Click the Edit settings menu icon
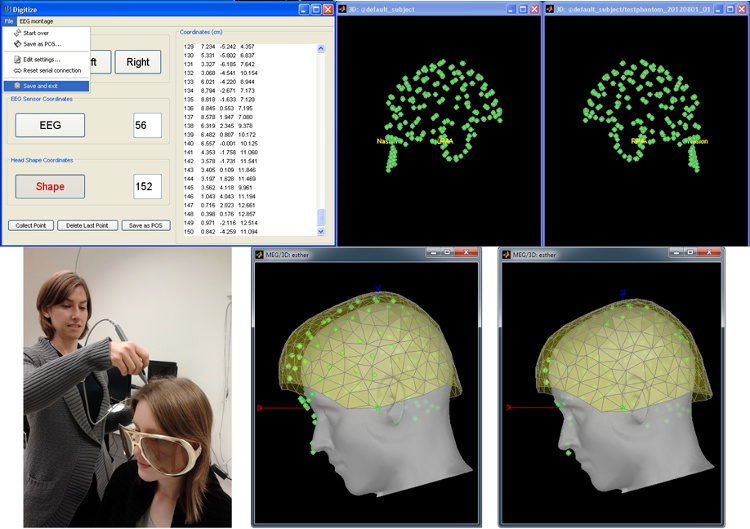Image resolution: width=750 pixels, height=529 pixels. point(18,59)
